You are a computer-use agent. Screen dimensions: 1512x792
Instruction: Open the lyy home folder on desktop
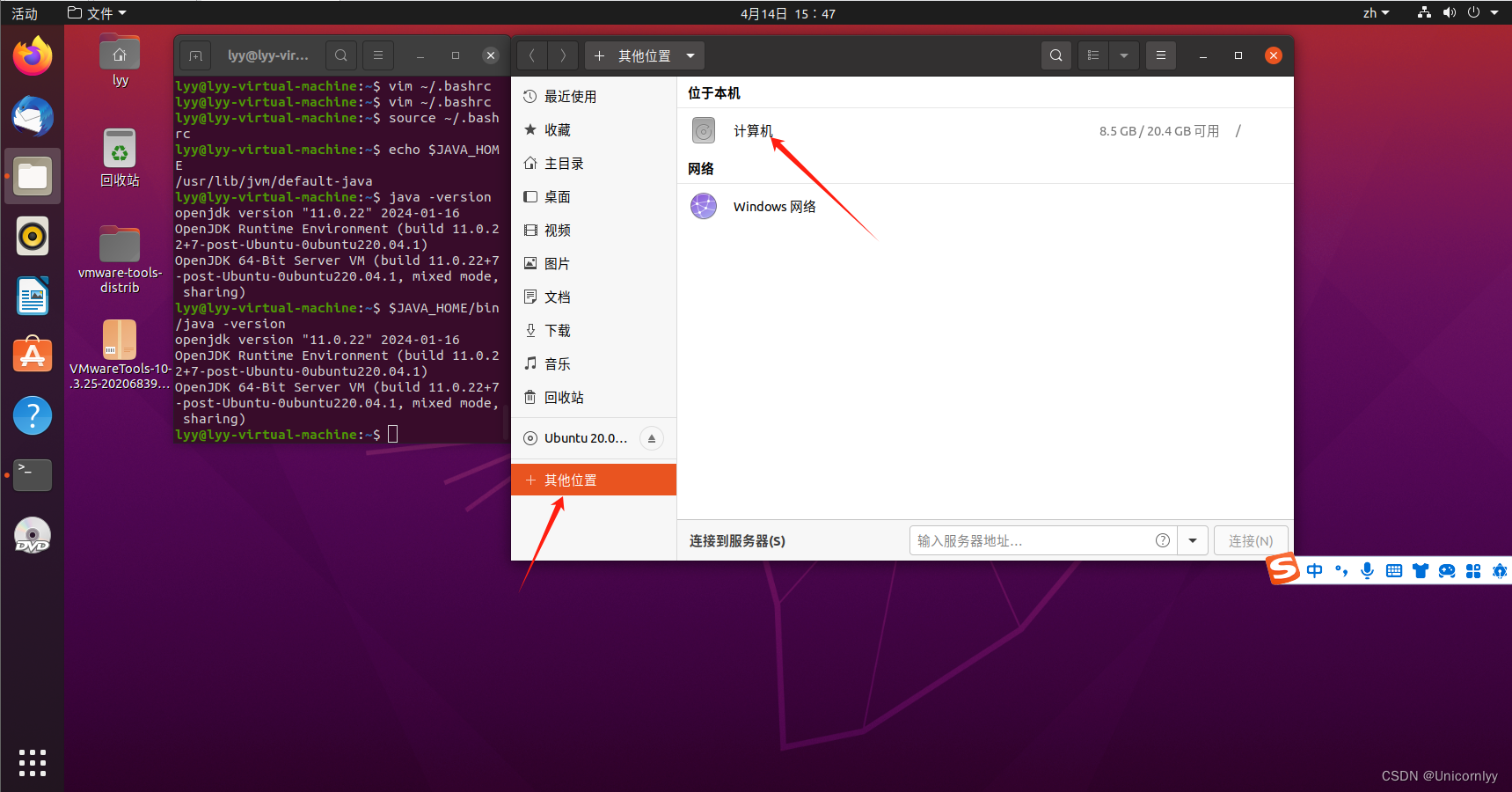120,61
